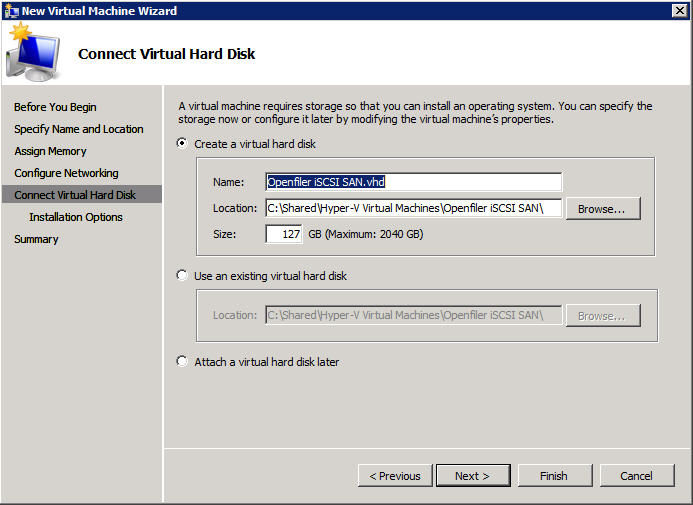Go to Before You Begin step
The width and height of the screenshot is (693, 505).
(x=55, y=107)
